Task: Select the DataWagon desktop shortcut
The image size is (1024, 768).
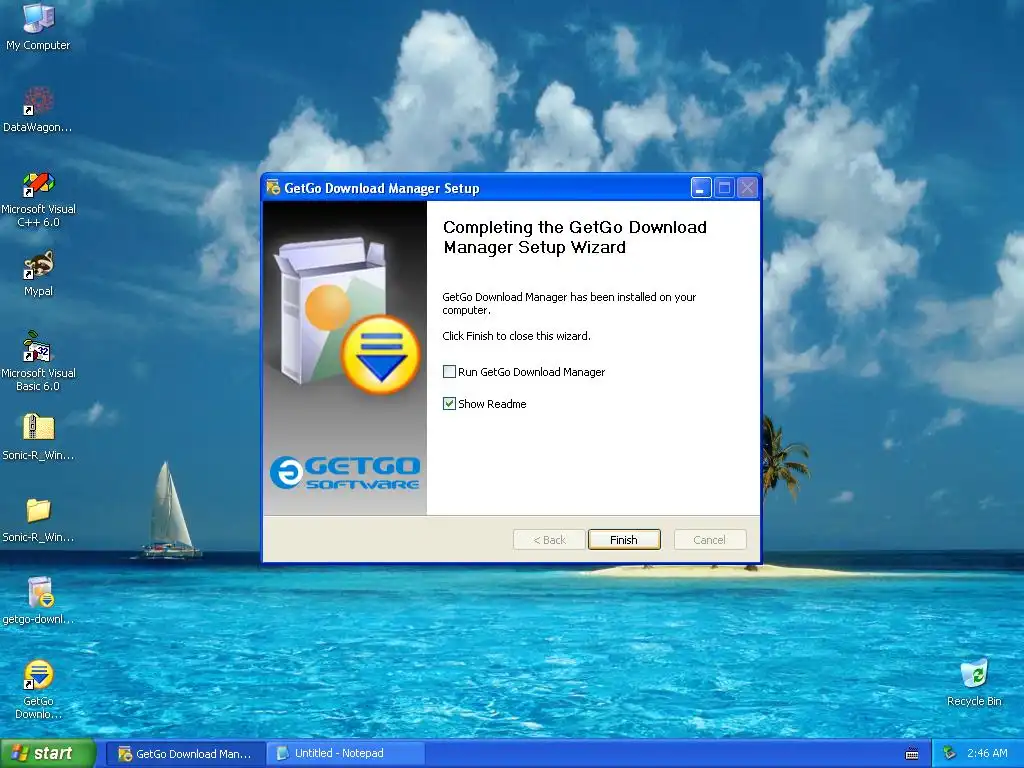Action: pyautogui.click(x=38, y=110)
